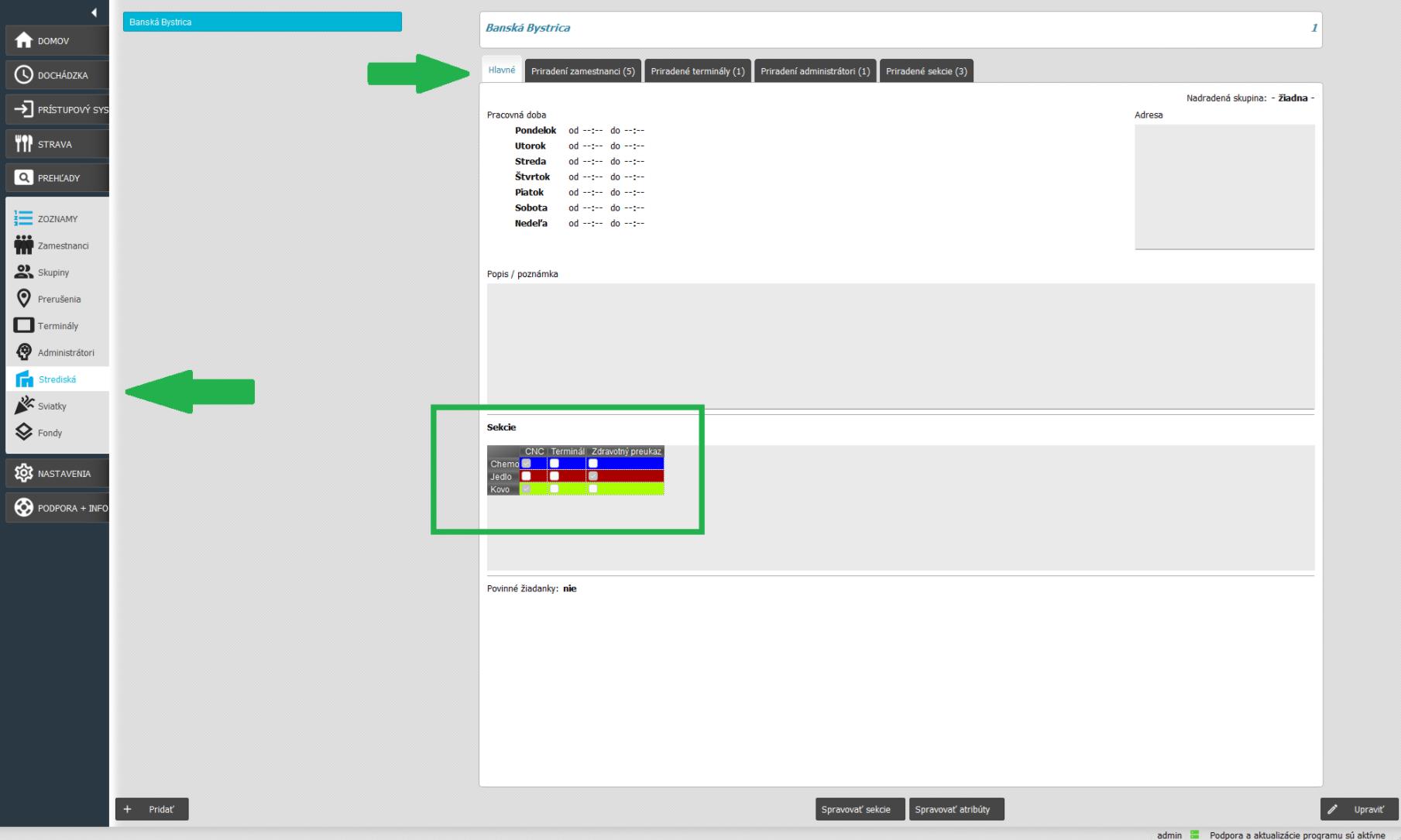1401x840 pixels.
Task: Toggle the Kovo Terminál checkbox
Action: [555, 489]
